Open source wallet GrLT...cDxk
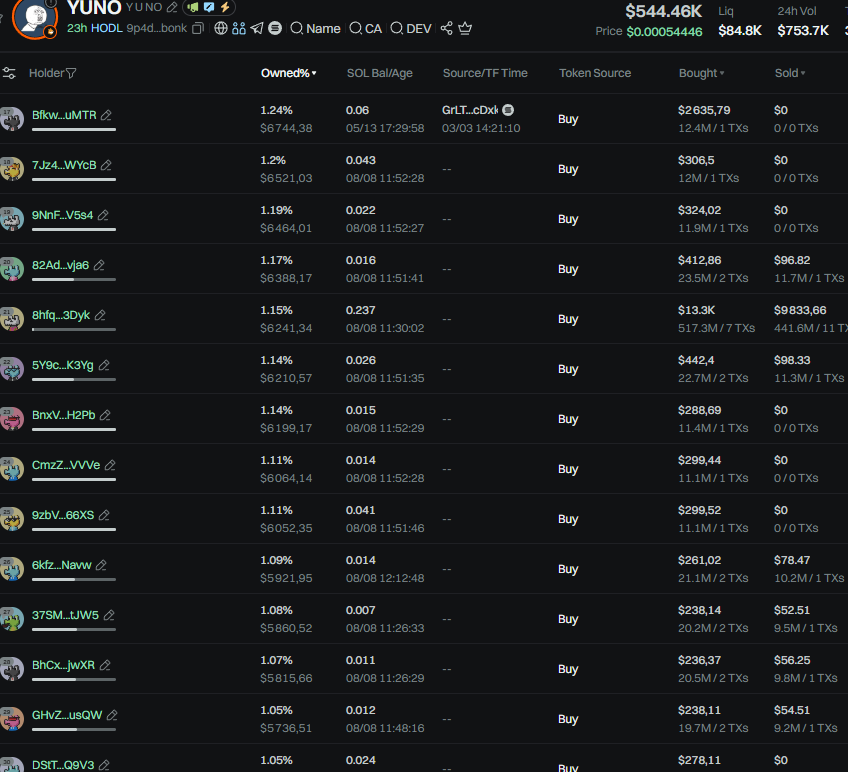Screen dimensions: 848x772 pos(469,110)
